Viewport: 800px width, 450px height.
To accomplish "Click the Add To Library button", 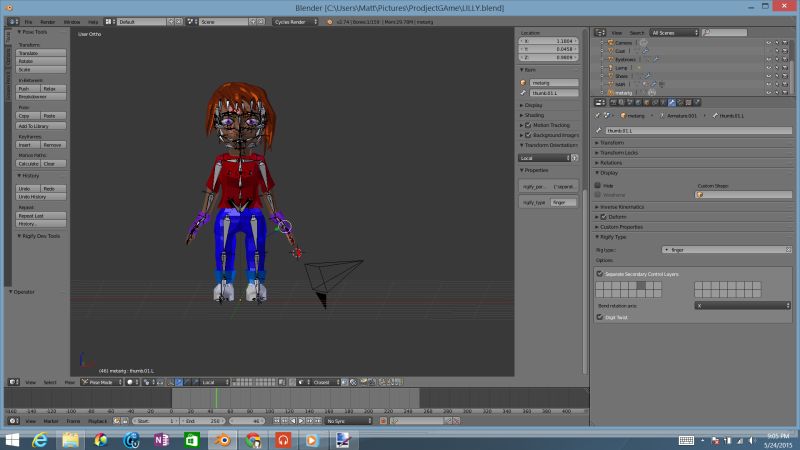I will click(41, 126).
